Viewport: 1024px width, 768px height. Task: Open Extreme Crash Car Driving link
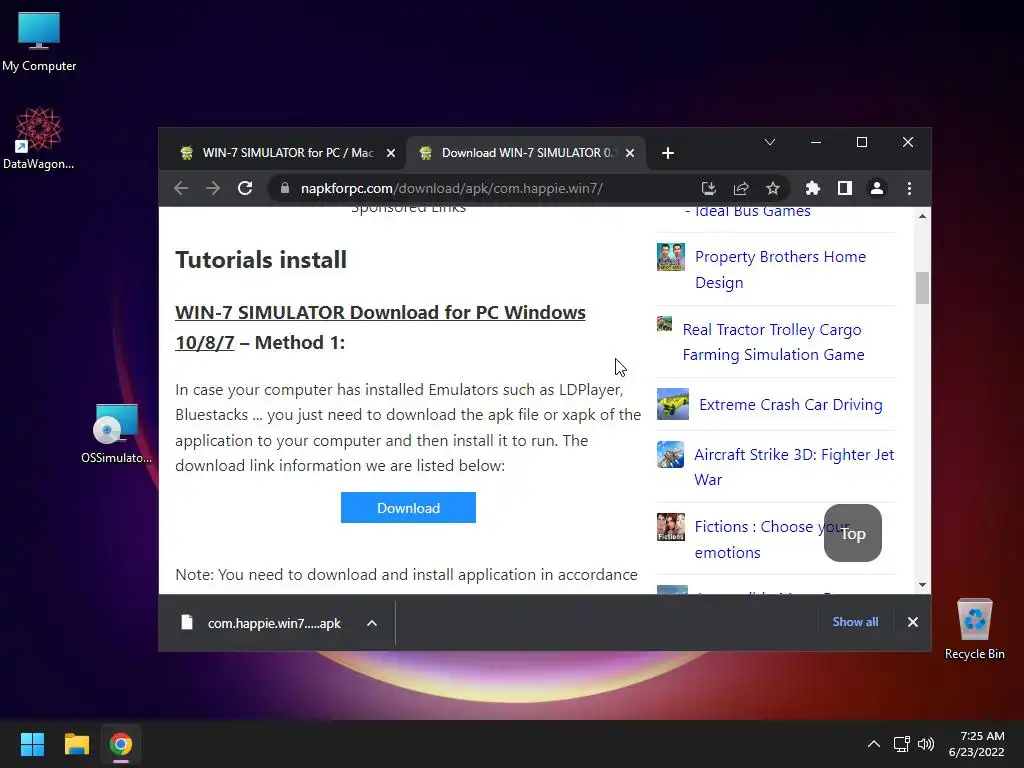tap(791, 405)
